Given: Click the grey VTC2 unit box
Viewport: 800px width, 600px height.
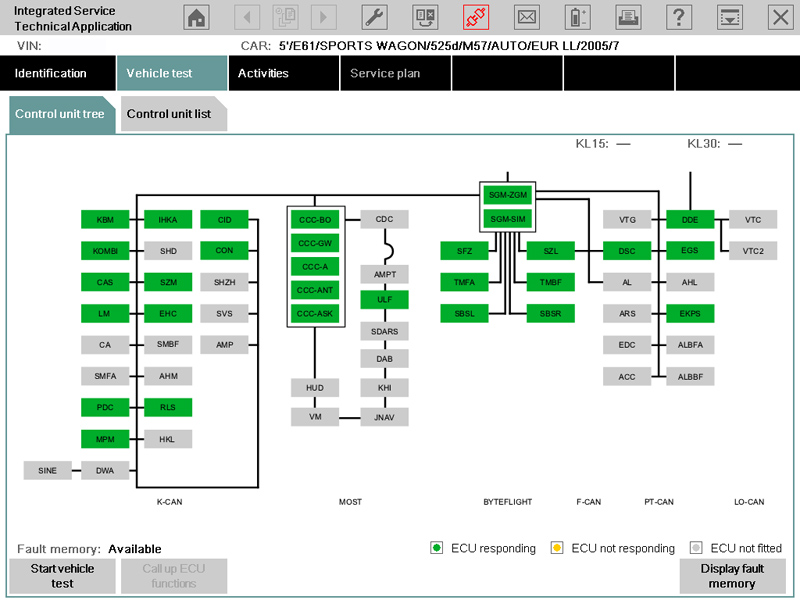Looking at the screenshot, I should point(753,251).
